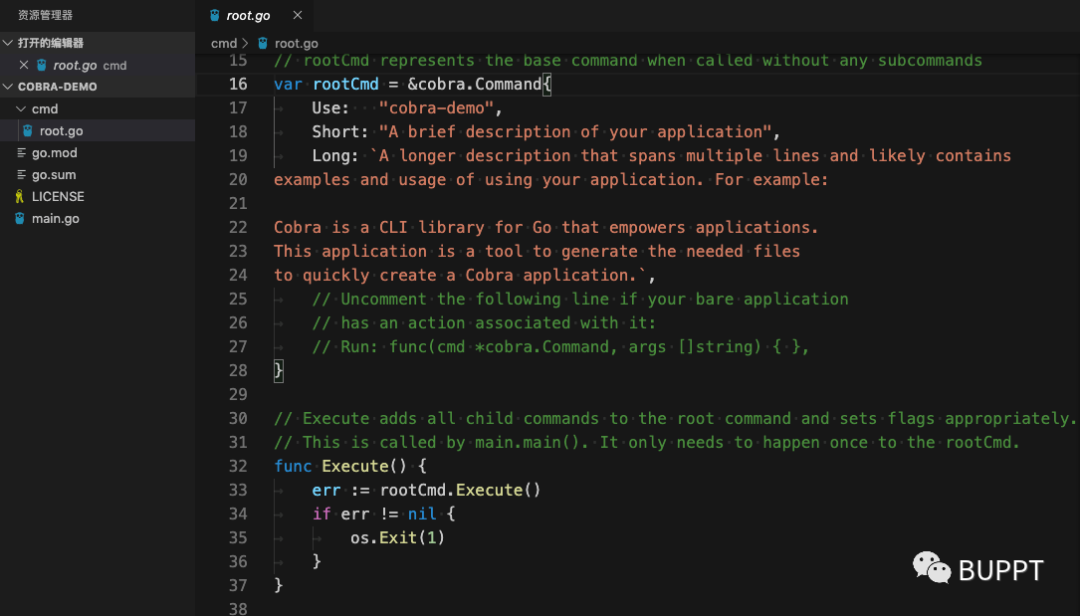
Task: Click the nil keyword on line 34
Action: [422, 514]
